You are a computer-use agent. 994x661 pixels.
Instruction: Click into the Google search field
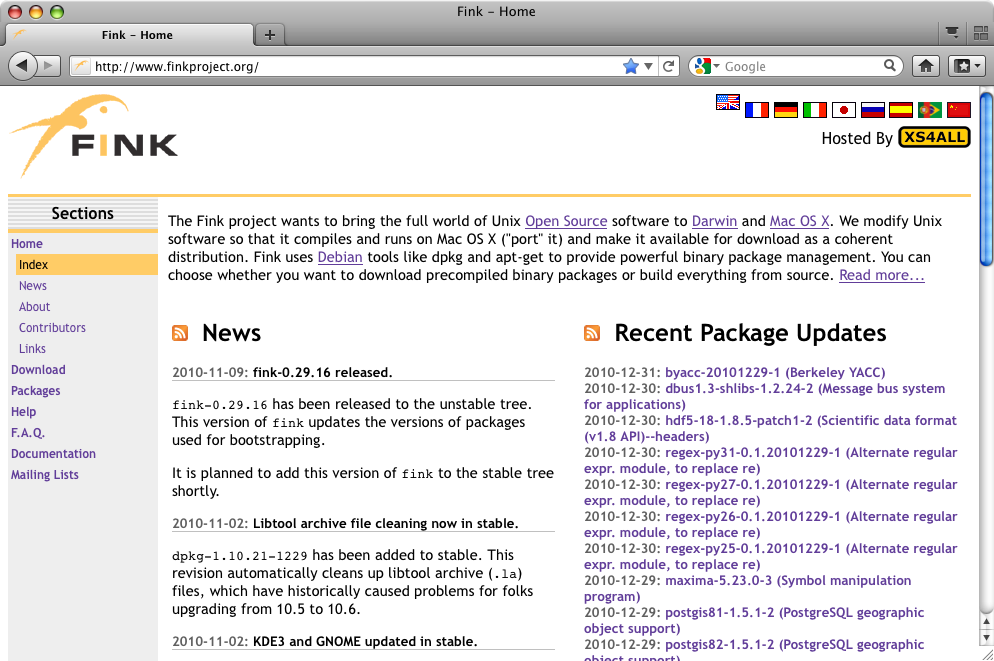coord(802,66)
